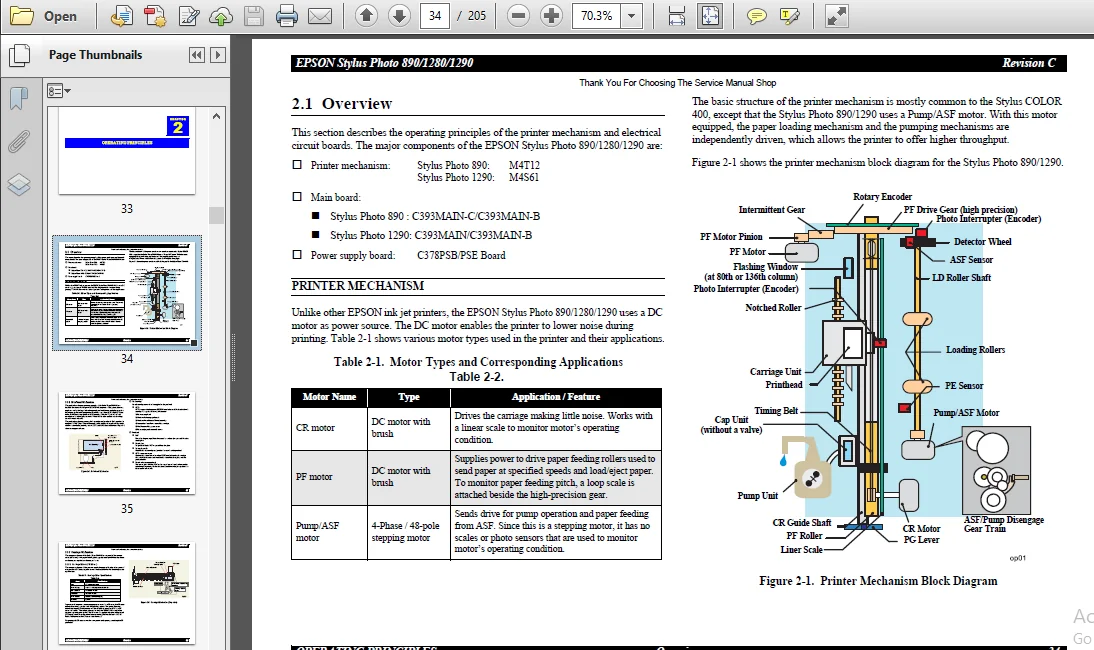Image resolution: width=1094 pixels, height=650 pixels.
Task: Collapse the Page Thumbnails panel with the double arrow
Action: click(x=197, y=55)
